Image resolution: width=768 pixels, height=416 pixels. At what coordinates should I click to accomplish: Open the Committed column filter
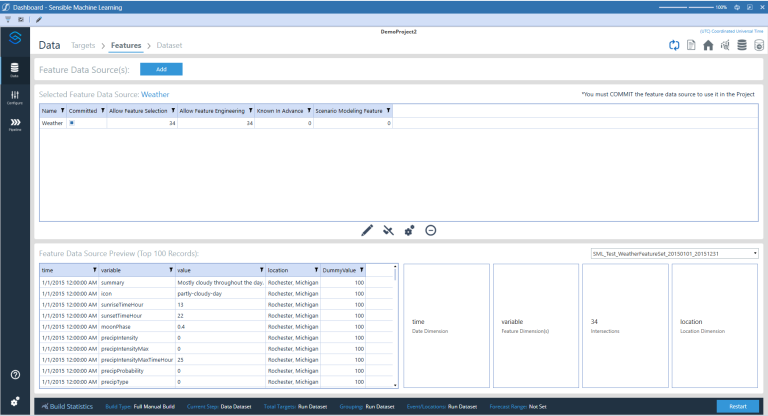point(103,111)
